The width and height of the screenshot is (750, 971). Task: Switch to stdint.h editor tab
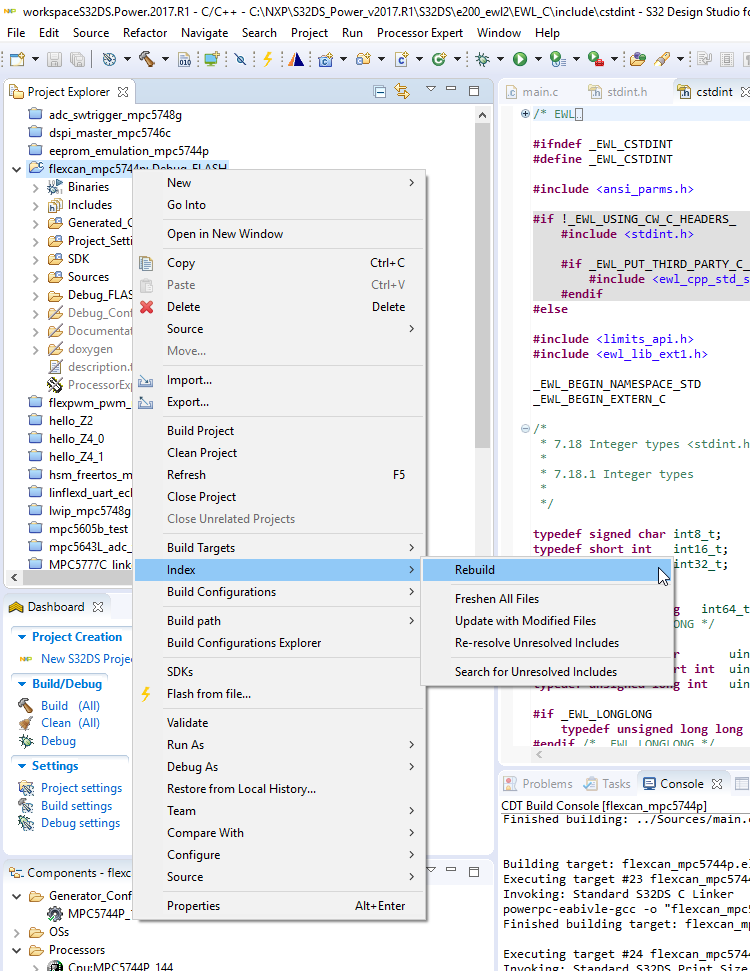(619, 92)
